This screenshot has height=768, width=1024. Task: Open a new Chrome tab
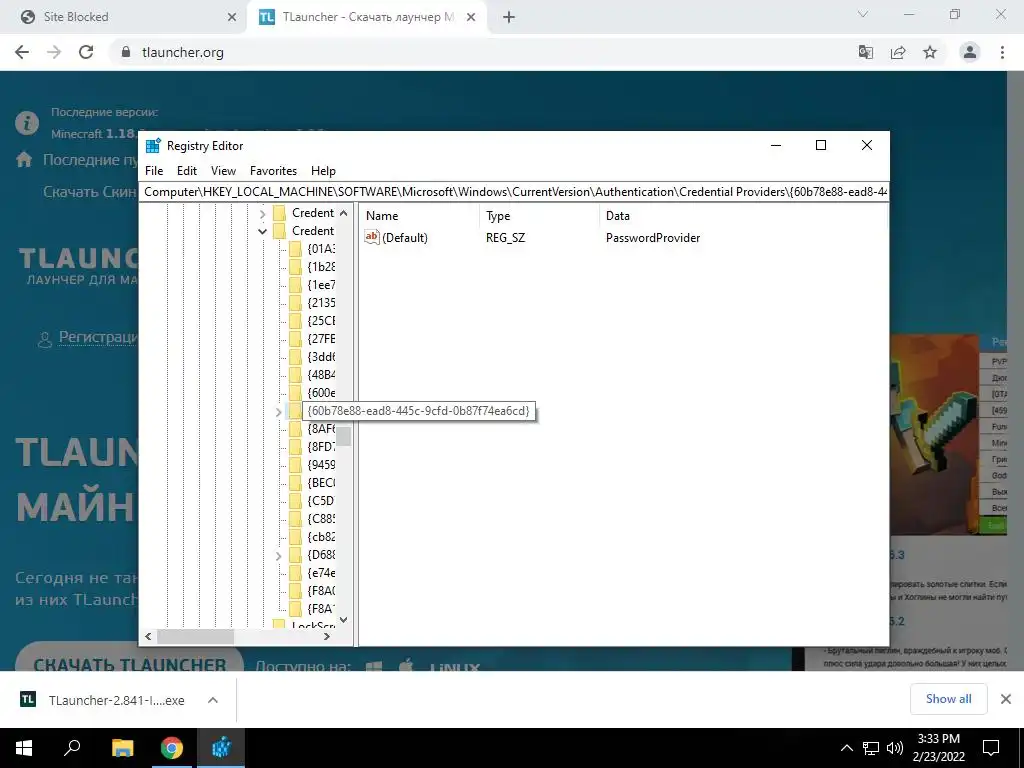(509, 18)
